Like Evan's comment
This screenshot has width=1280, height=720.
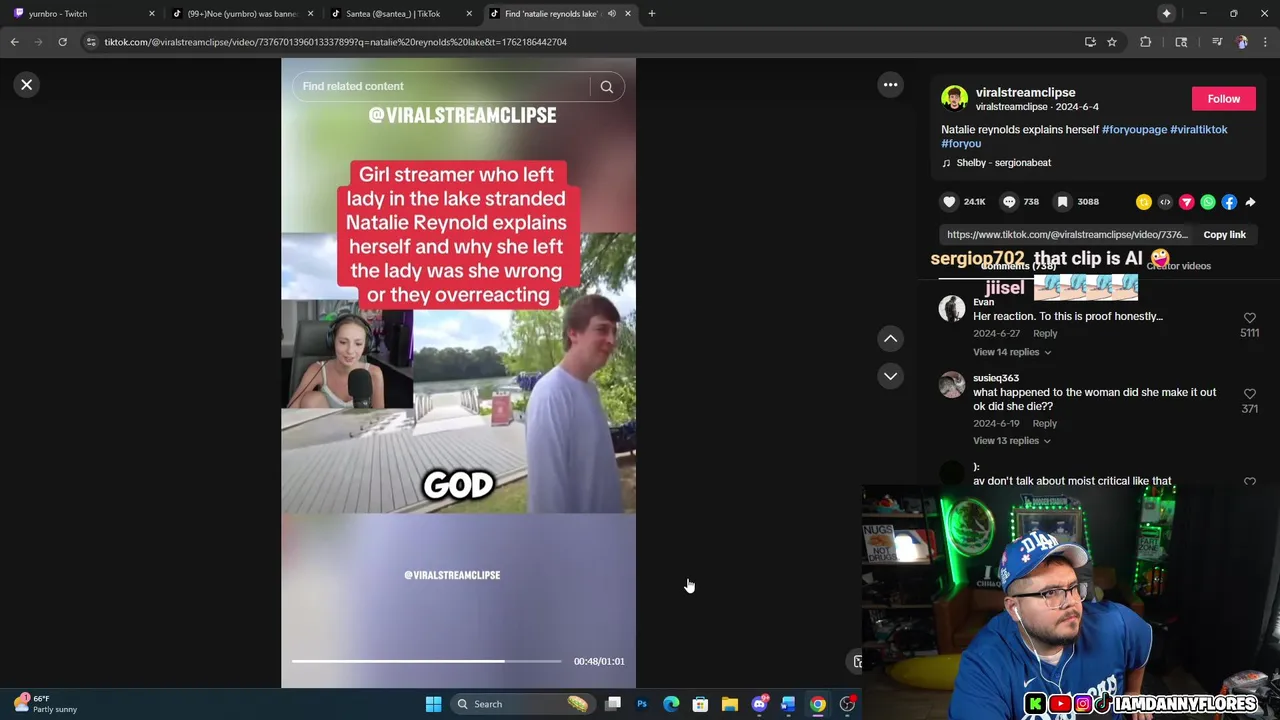(1249, 318)
